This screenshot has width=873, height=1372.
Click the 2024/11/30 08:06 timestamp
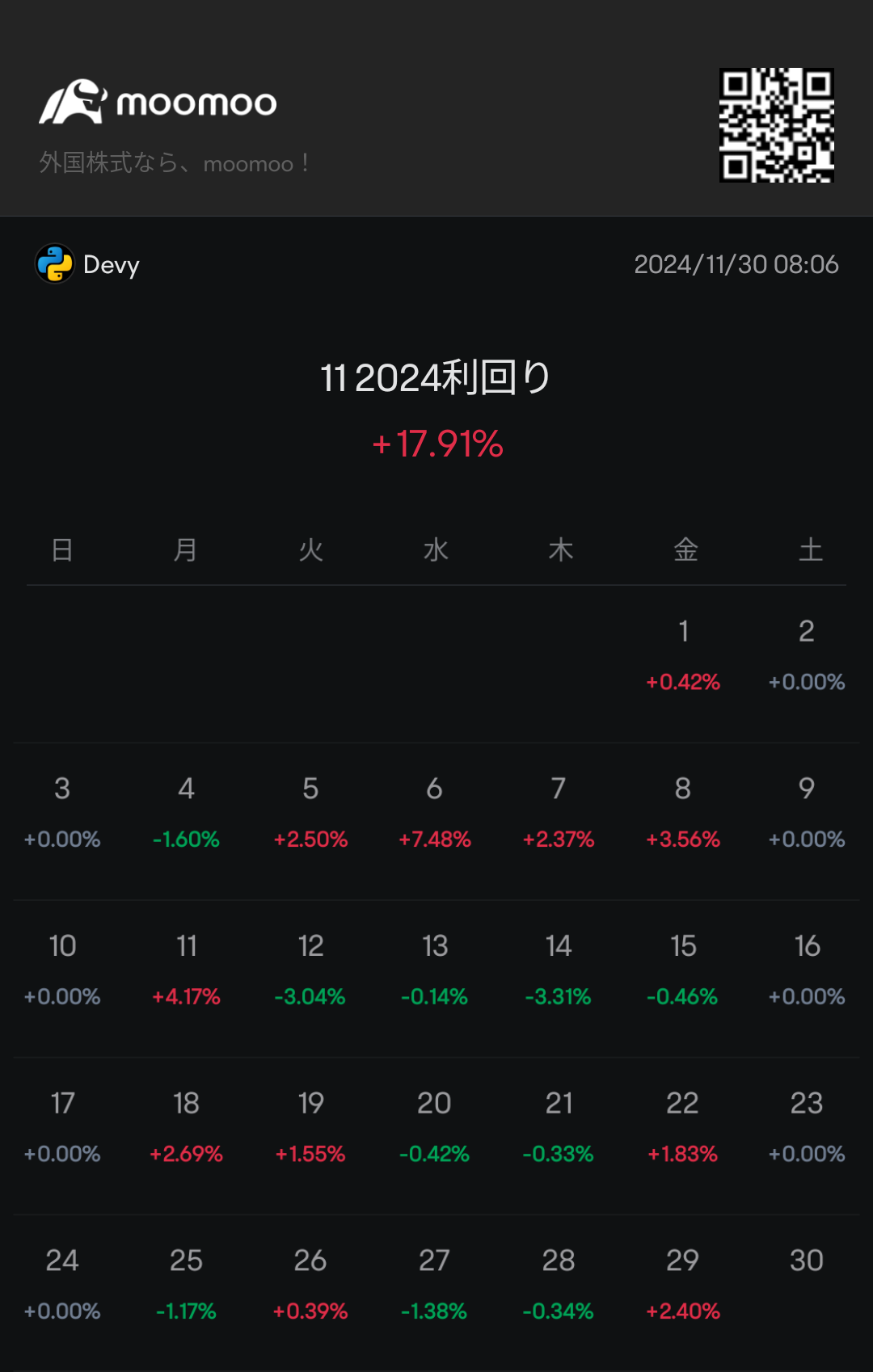click(736, 264)
